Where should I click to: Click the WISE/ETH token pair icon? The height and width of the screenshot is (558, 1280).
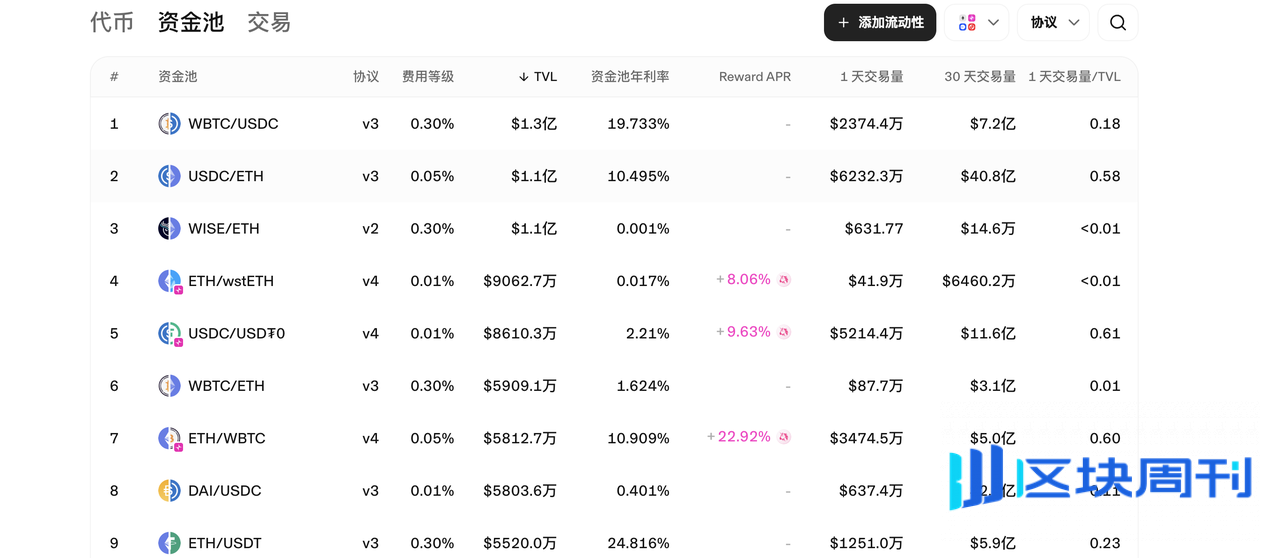(169, 229)
